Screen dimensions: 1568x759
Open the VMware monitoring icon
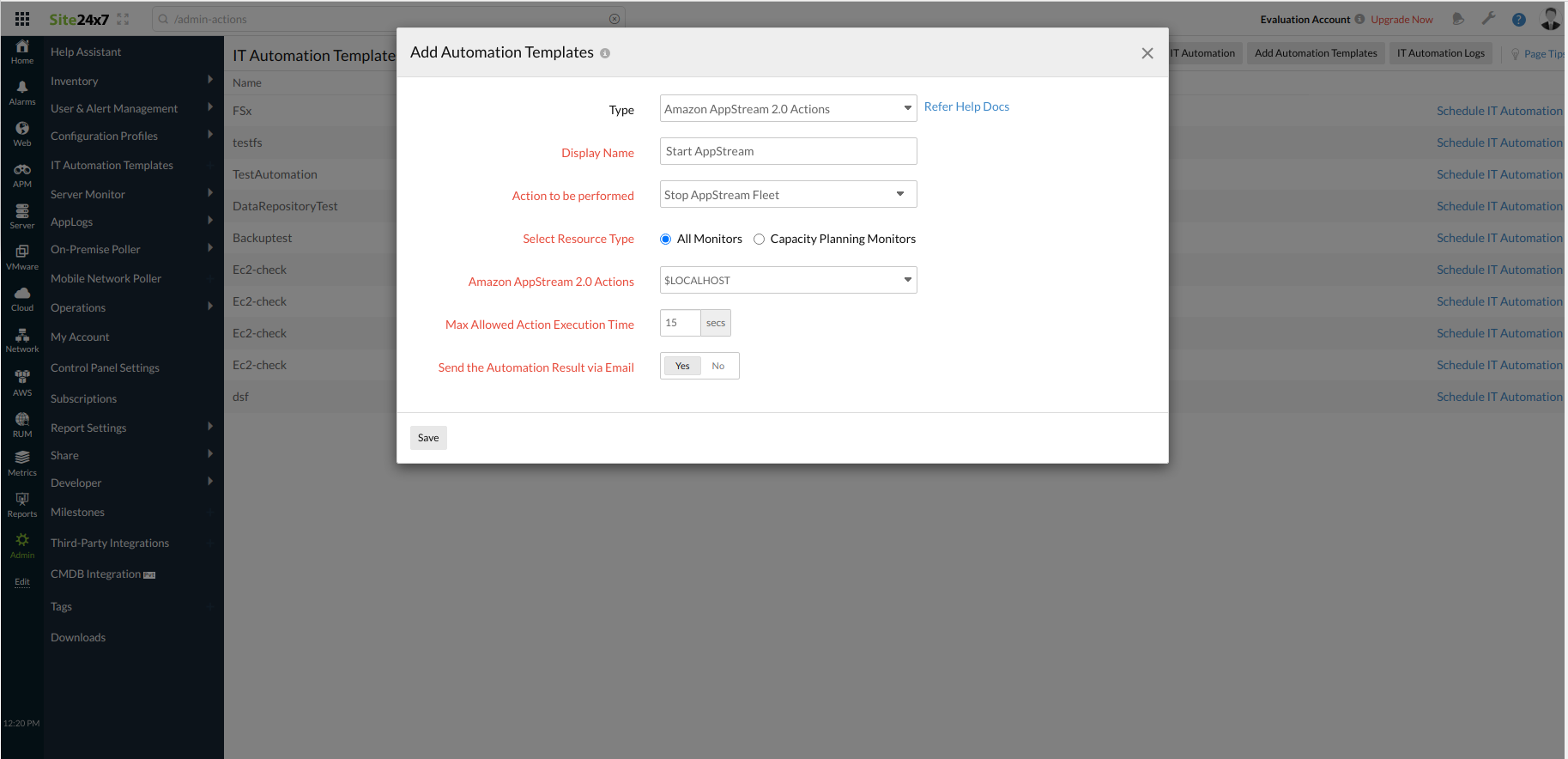pos(22,257)
